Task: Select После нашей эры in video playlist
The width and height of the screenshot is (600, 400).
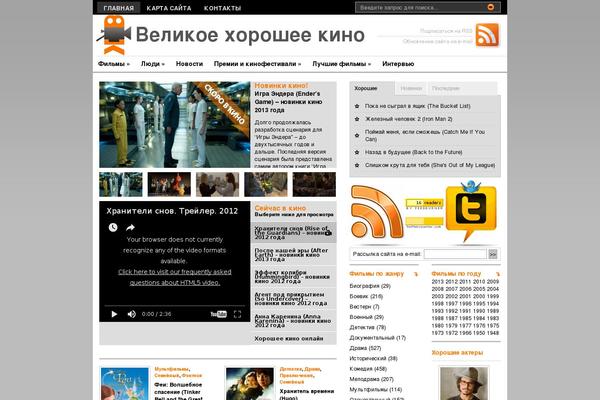Action: [293, 255]
